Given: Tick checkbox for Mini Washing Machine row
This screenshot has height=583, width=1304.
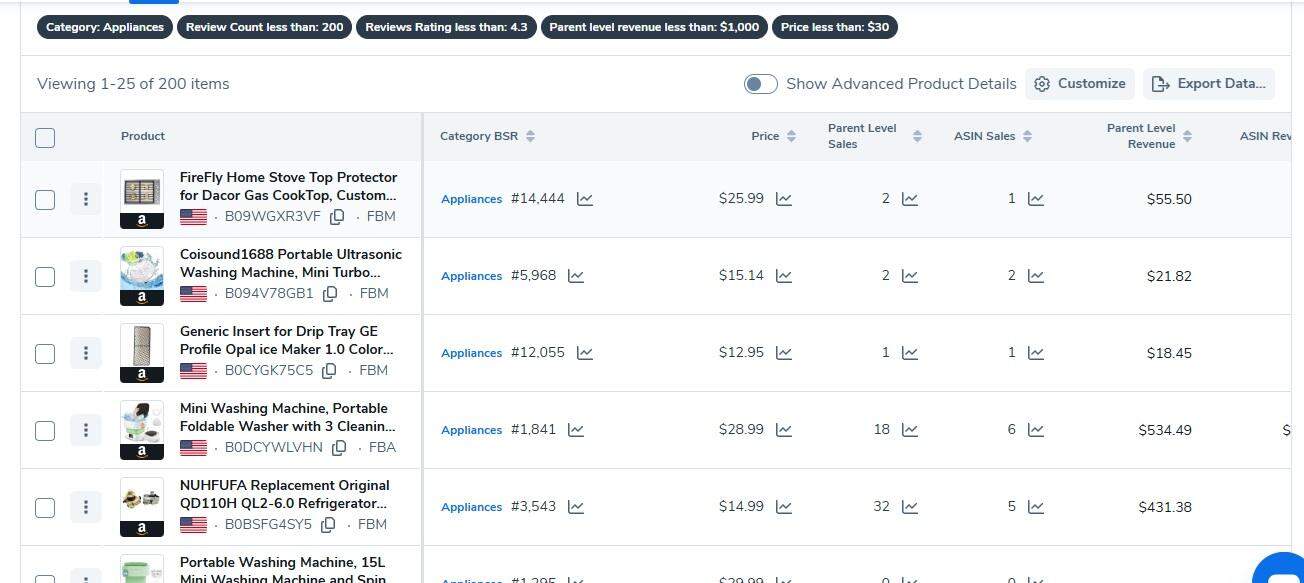Looking at the screenshot, I should tap(45, 430).
